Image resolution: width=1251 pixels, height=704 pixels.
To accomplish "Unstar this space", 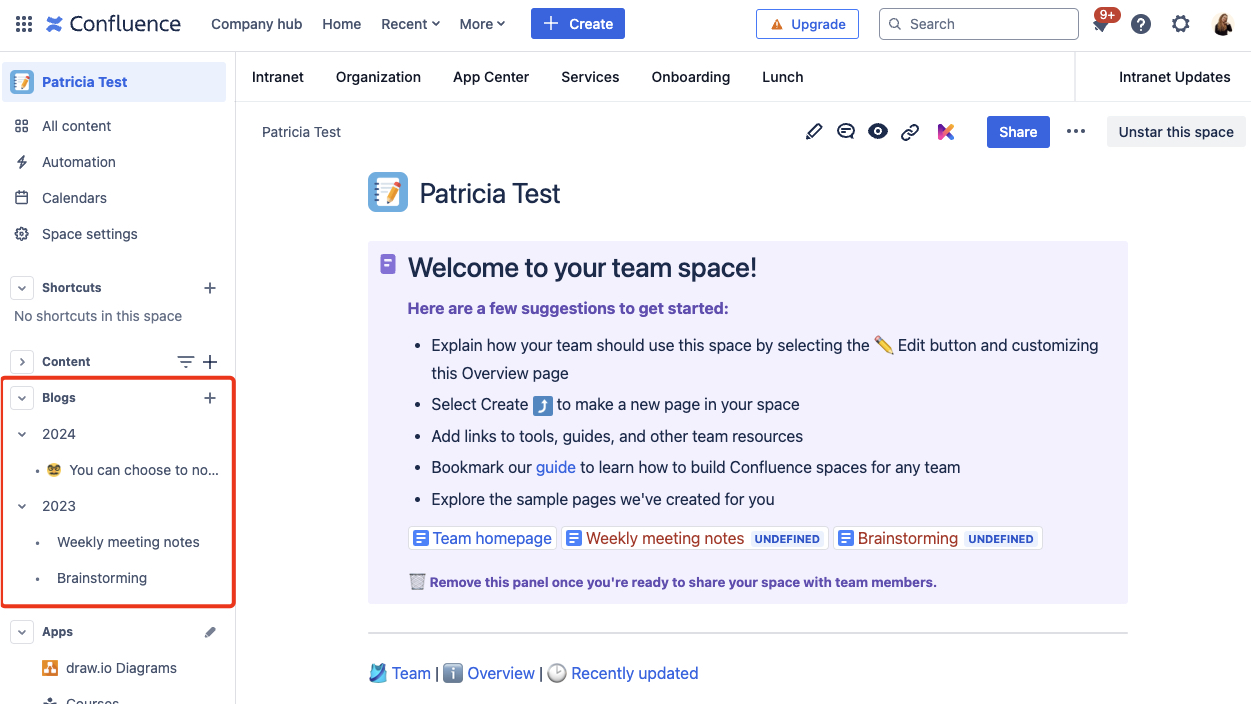I will coord(1176,131).
